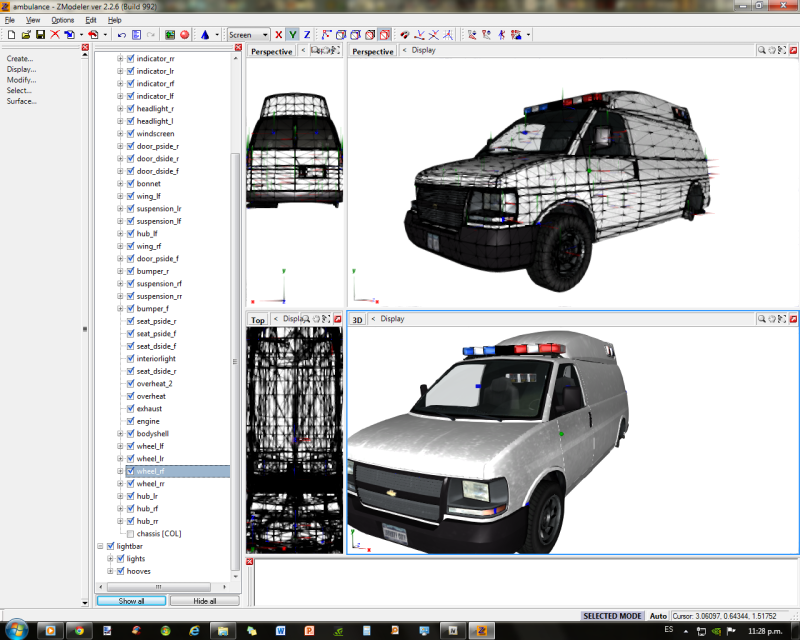Click the Open file toolbar icon
This screenshot has width=800, height=640.
(x=25, y=34)
